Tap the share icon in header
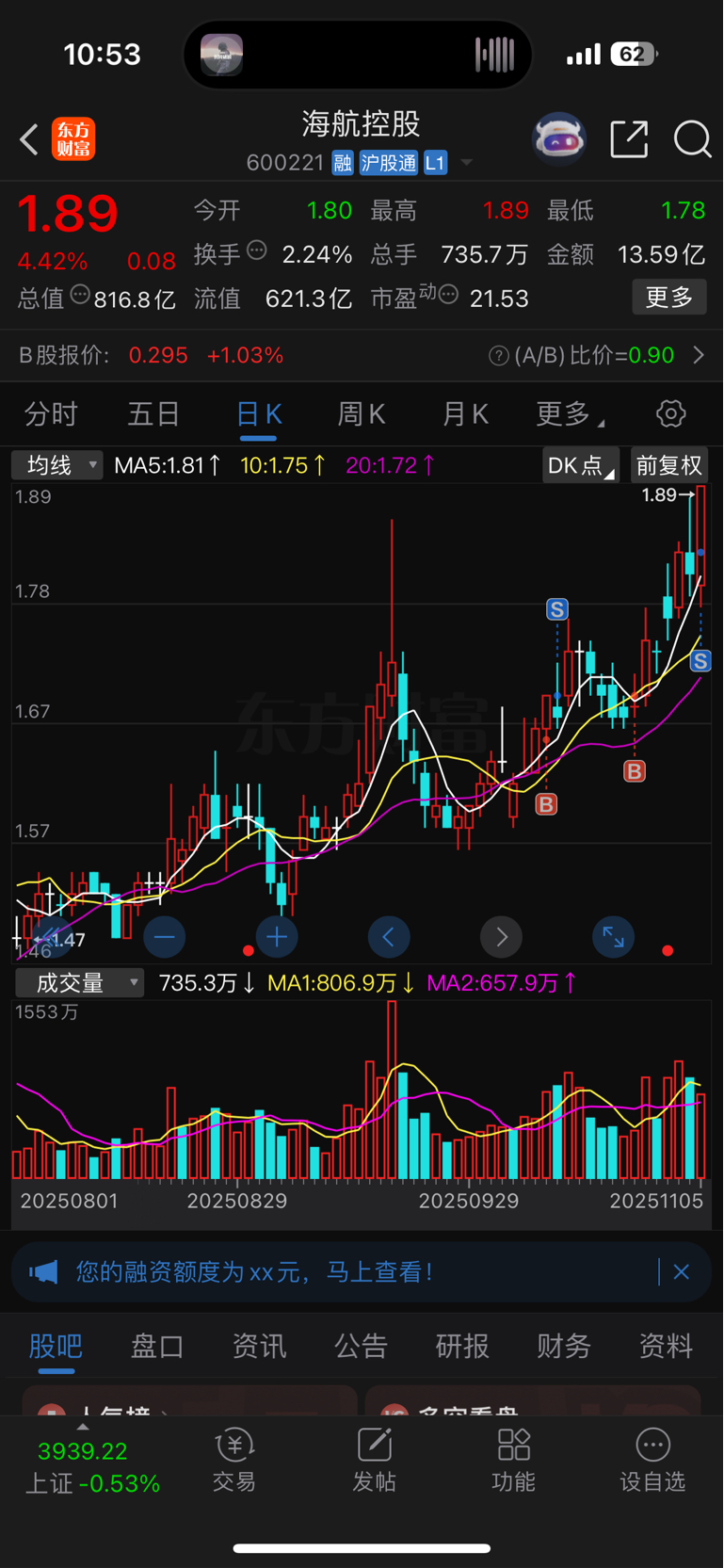Viewport: 724px width, 1568px height. tap(629, 139)
